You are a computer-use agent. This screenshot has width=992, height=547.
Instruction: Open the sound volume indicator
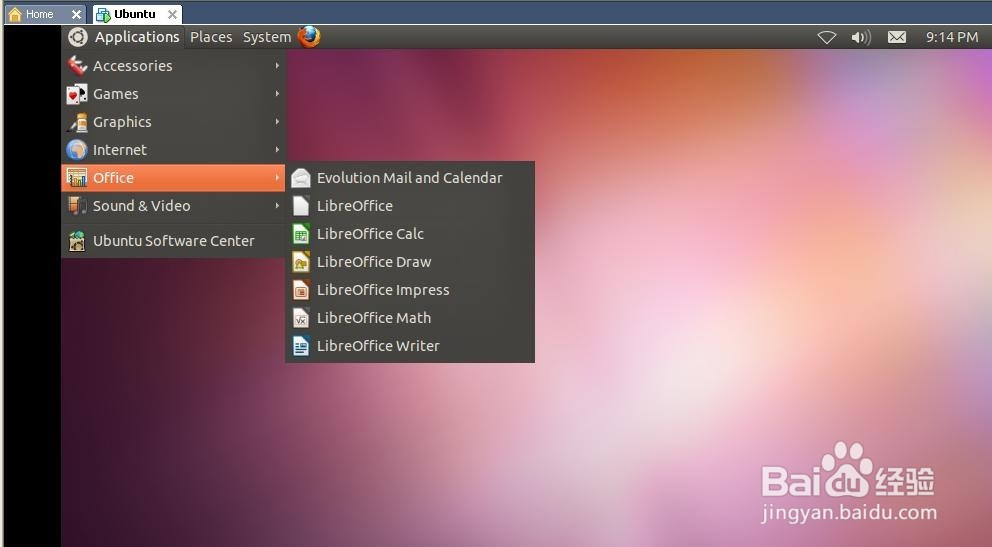[861, 37]
